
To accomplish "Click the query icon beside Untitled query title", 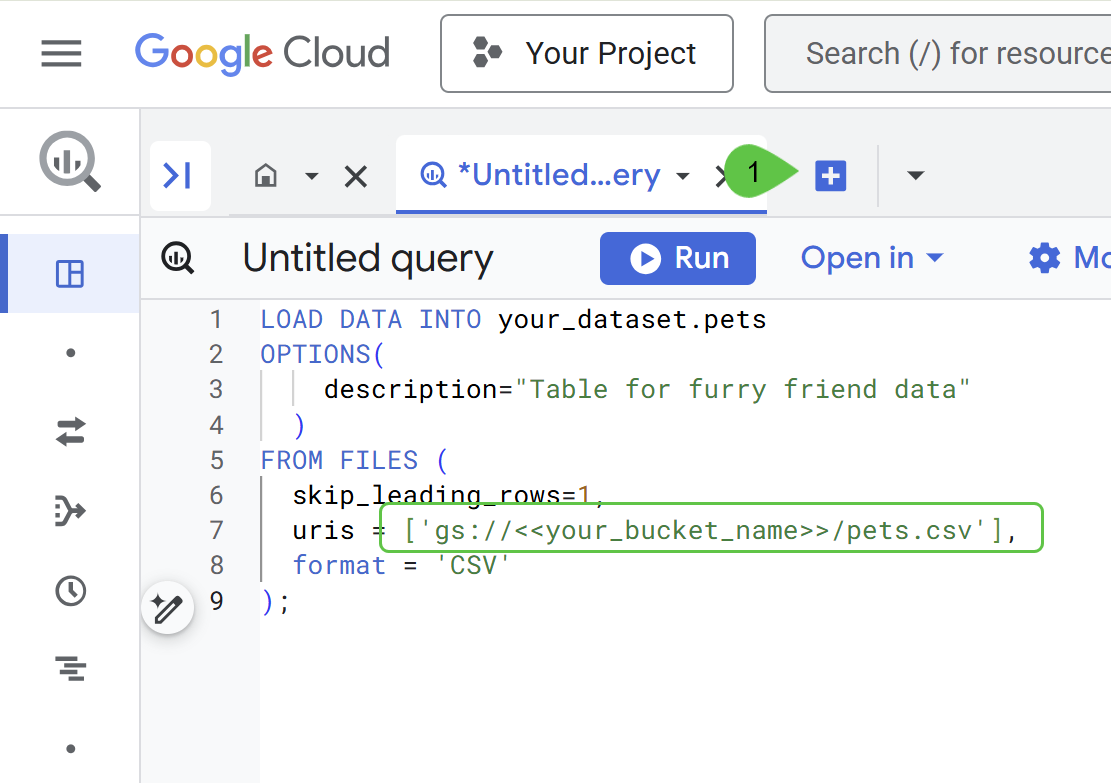I will 178,258.
